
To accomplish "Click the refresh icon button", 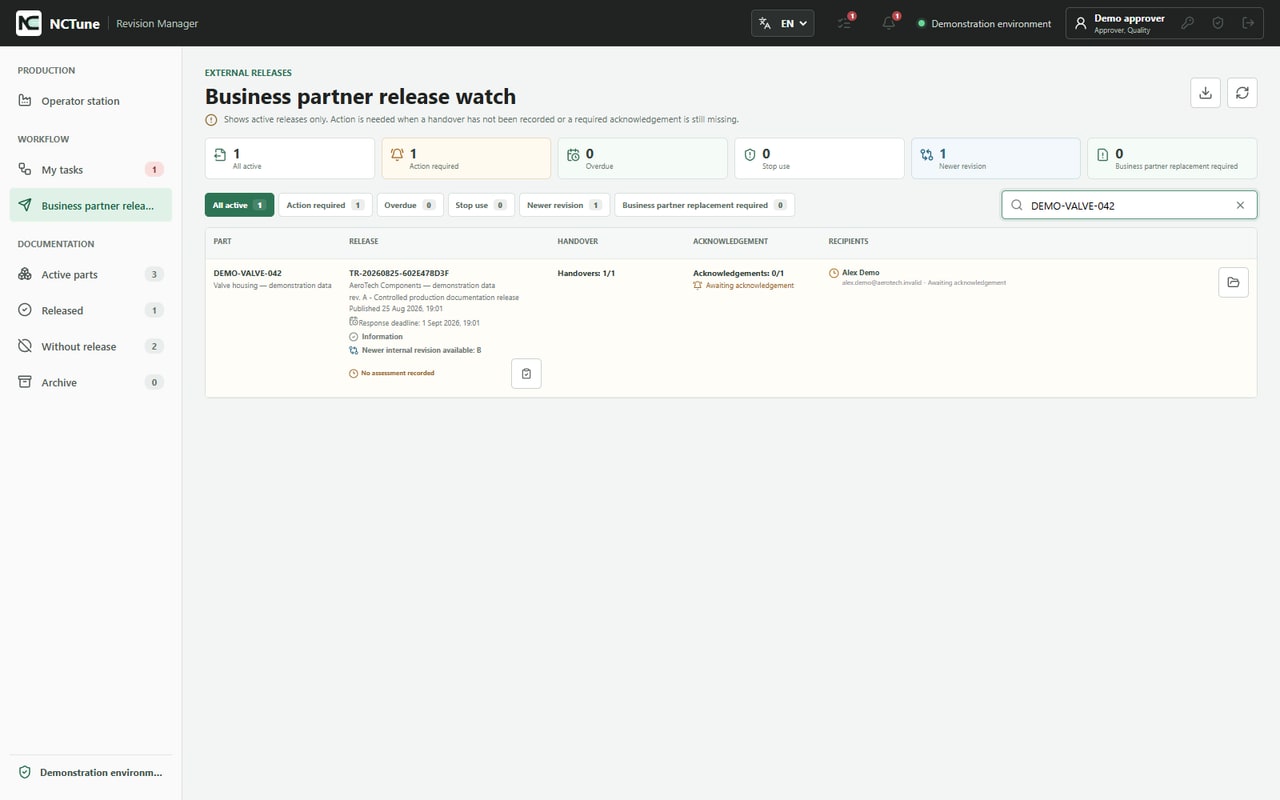I will (x=1242, y=93).
